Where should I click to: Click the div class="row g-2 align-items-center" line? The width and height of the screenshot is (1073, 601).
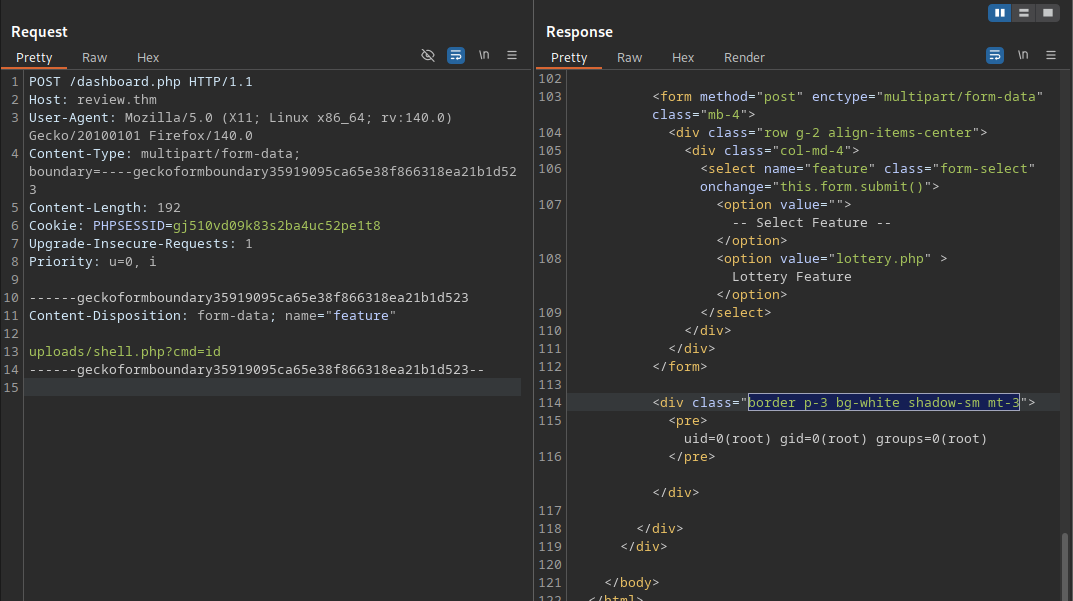coord(828,132)
